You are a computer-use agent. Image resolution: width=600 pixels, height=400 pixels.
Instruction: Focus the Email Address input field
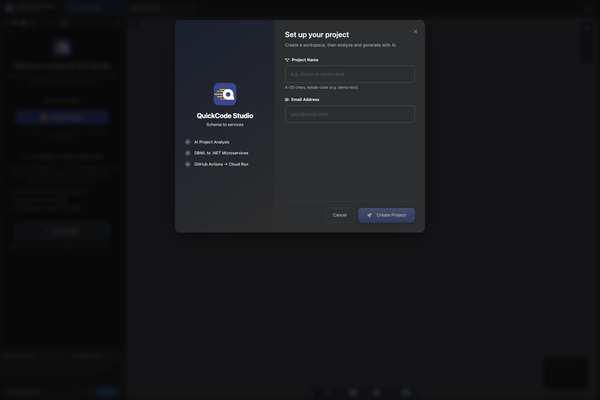click(x=350, y=114)
